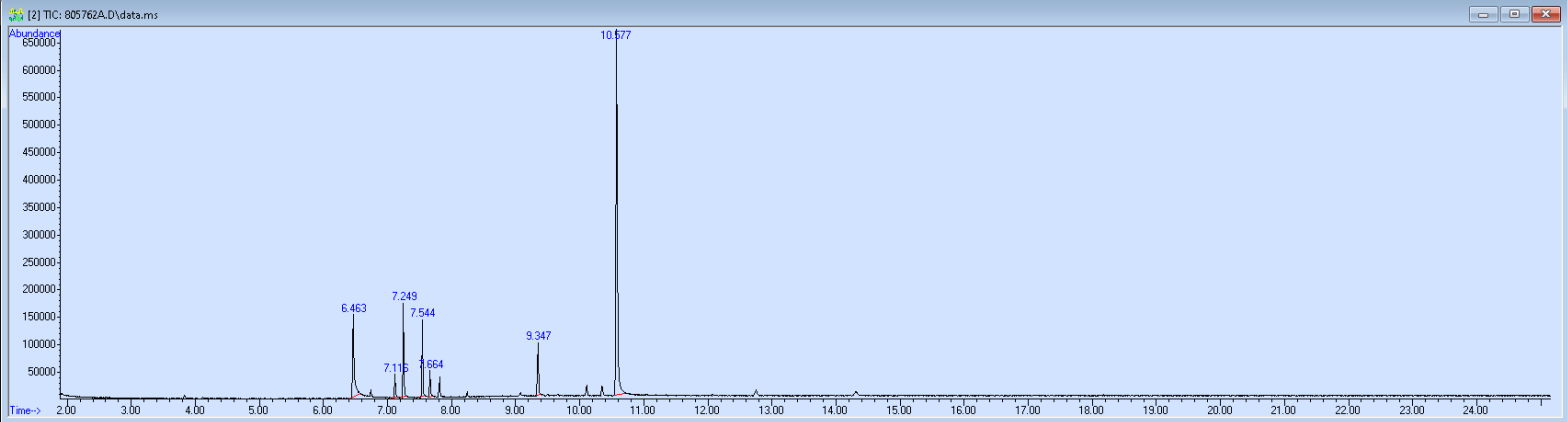Click the 13.00 time axis value
Screen dimensions: 1567x422
pyautogui.click(x=771, y=410)
